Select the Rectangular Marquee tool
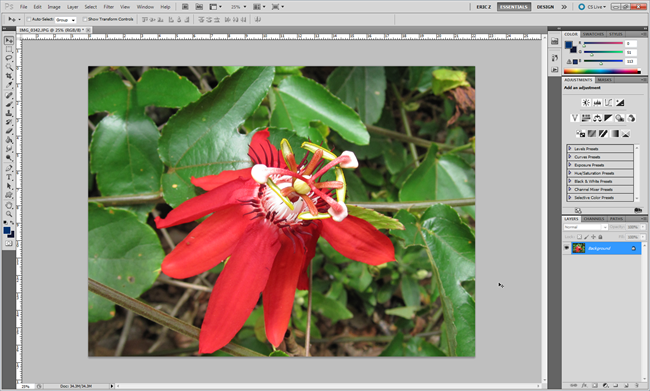The width and height of the screenshot is (650, 391). click(9, 49)
